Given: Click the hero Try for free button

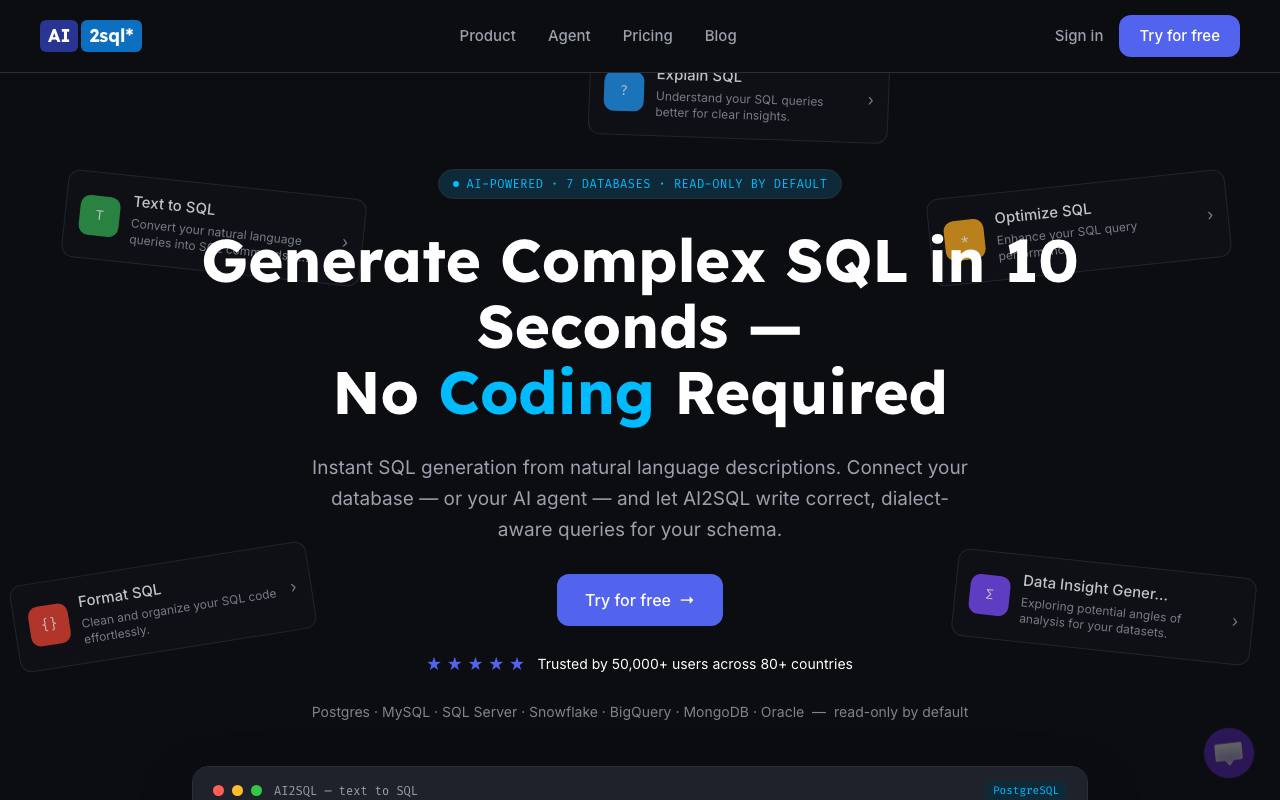Looking at the screenshot, I should point(640,600).
